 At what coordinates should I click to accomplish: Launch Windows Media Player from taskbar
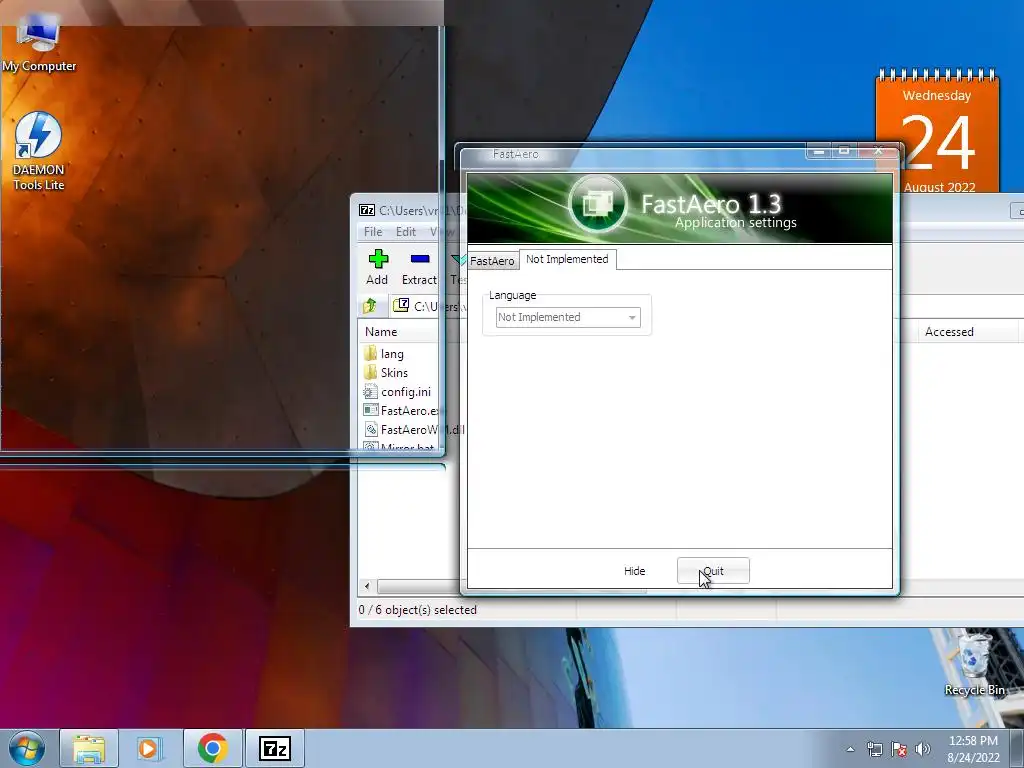pyautogui.click(x=150, y=748)
